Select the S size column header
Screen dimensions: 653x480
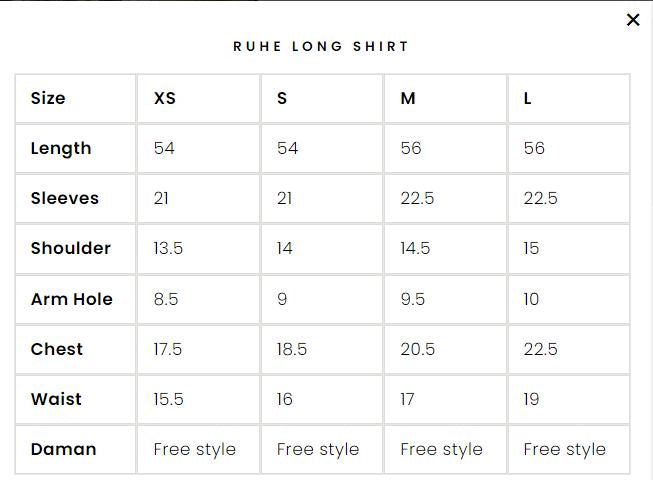click(x=282, y=98)
